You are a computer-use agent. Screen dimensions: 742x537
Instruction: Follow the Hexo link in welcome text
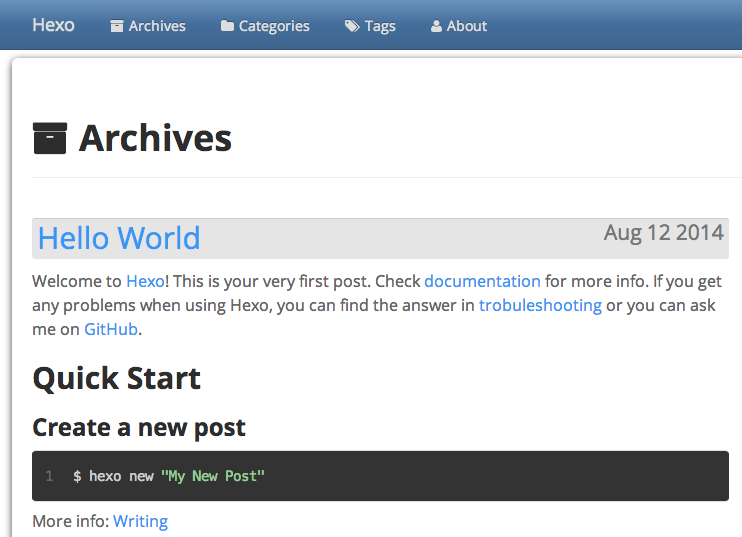coord(145,282)
